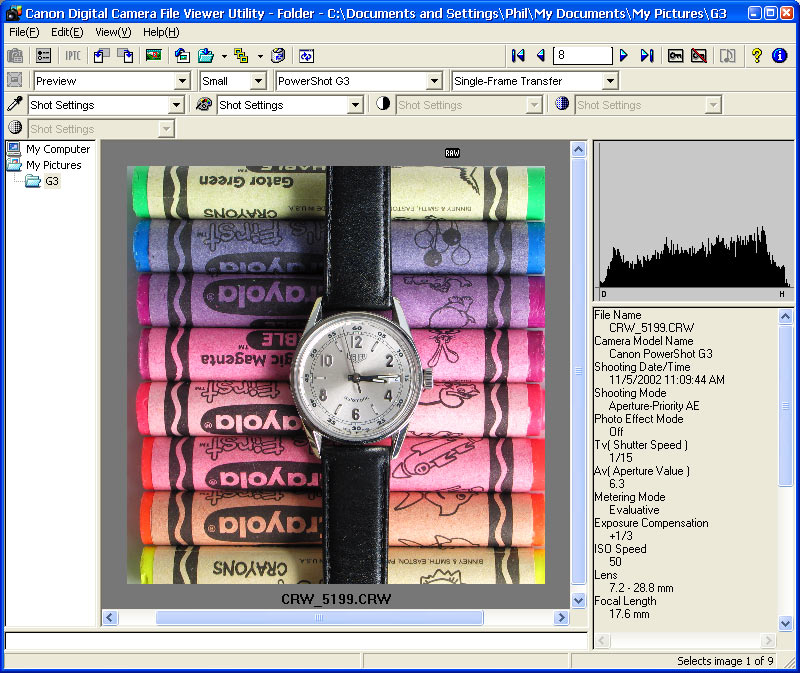Click the histogram graph panel
The height and width of the screenshot is (673, 800).
[694, 220]
